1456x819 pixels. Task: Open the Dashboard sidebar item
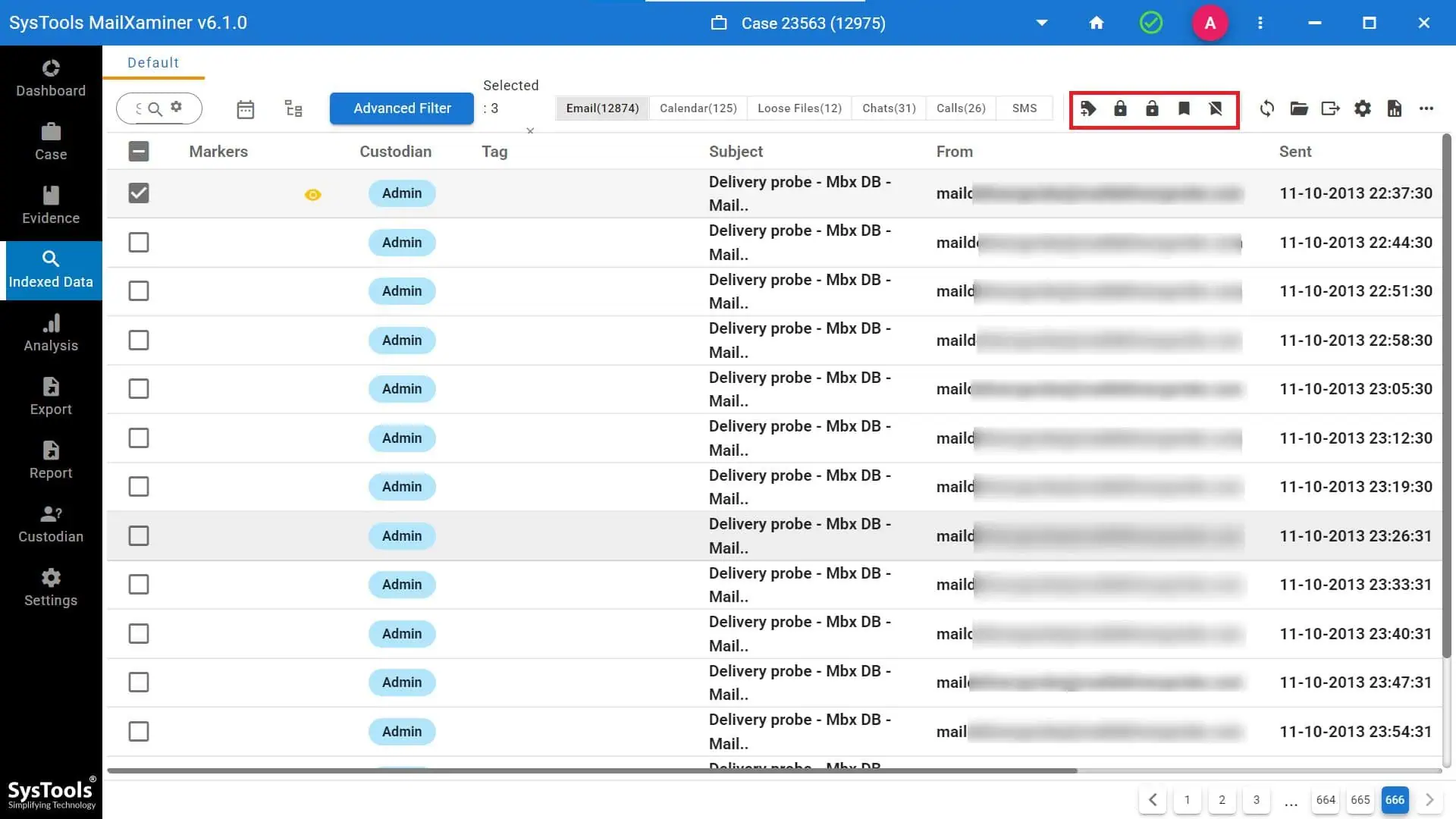51,79
